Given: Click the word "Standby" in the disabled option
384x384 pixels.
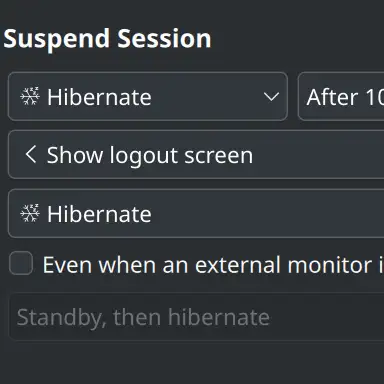Looking at the screenshot, I should 61,317.
